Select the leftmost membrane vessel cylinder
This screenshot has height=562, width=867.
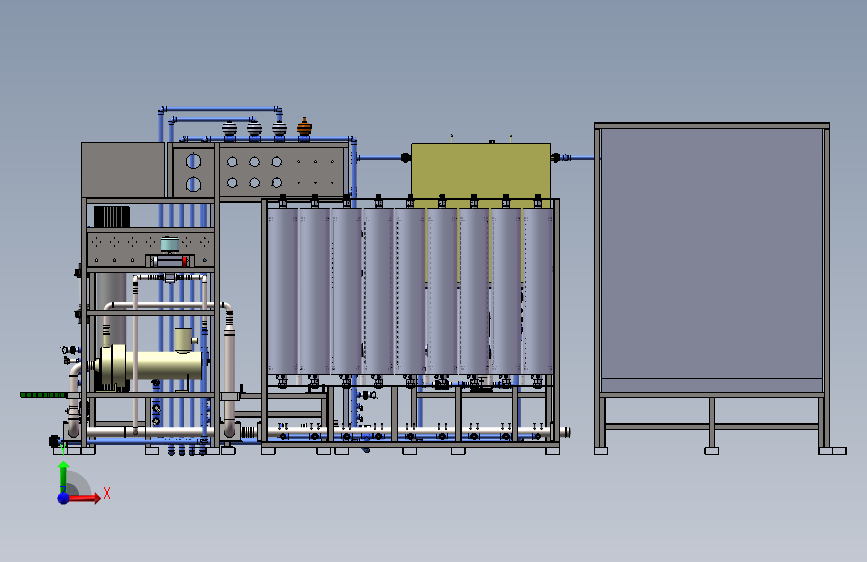[283, 290]
